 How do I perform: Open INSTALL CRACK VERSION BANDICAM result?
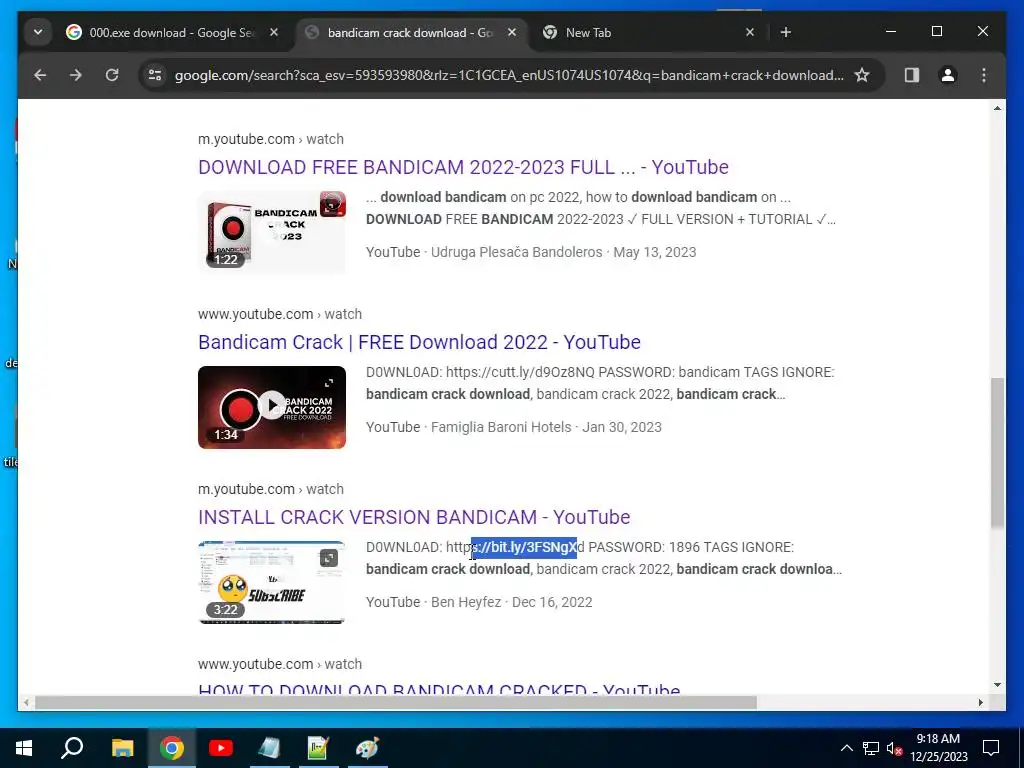[x=414, y=517]
